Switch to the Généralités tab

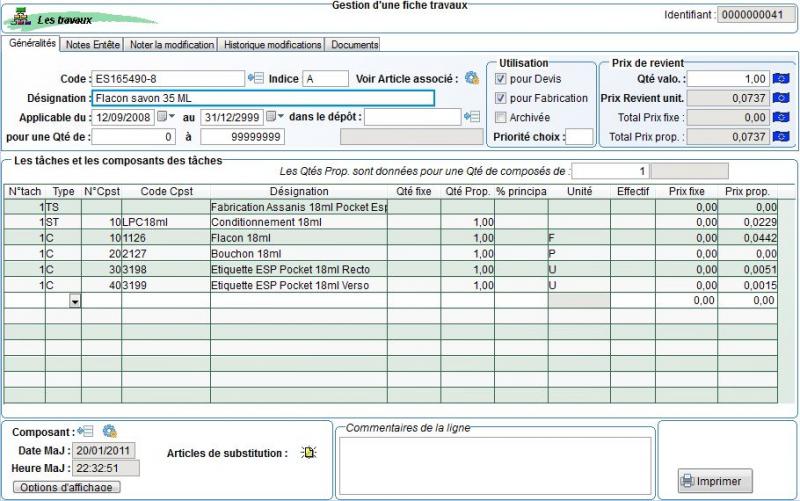[x=32, y=43]
